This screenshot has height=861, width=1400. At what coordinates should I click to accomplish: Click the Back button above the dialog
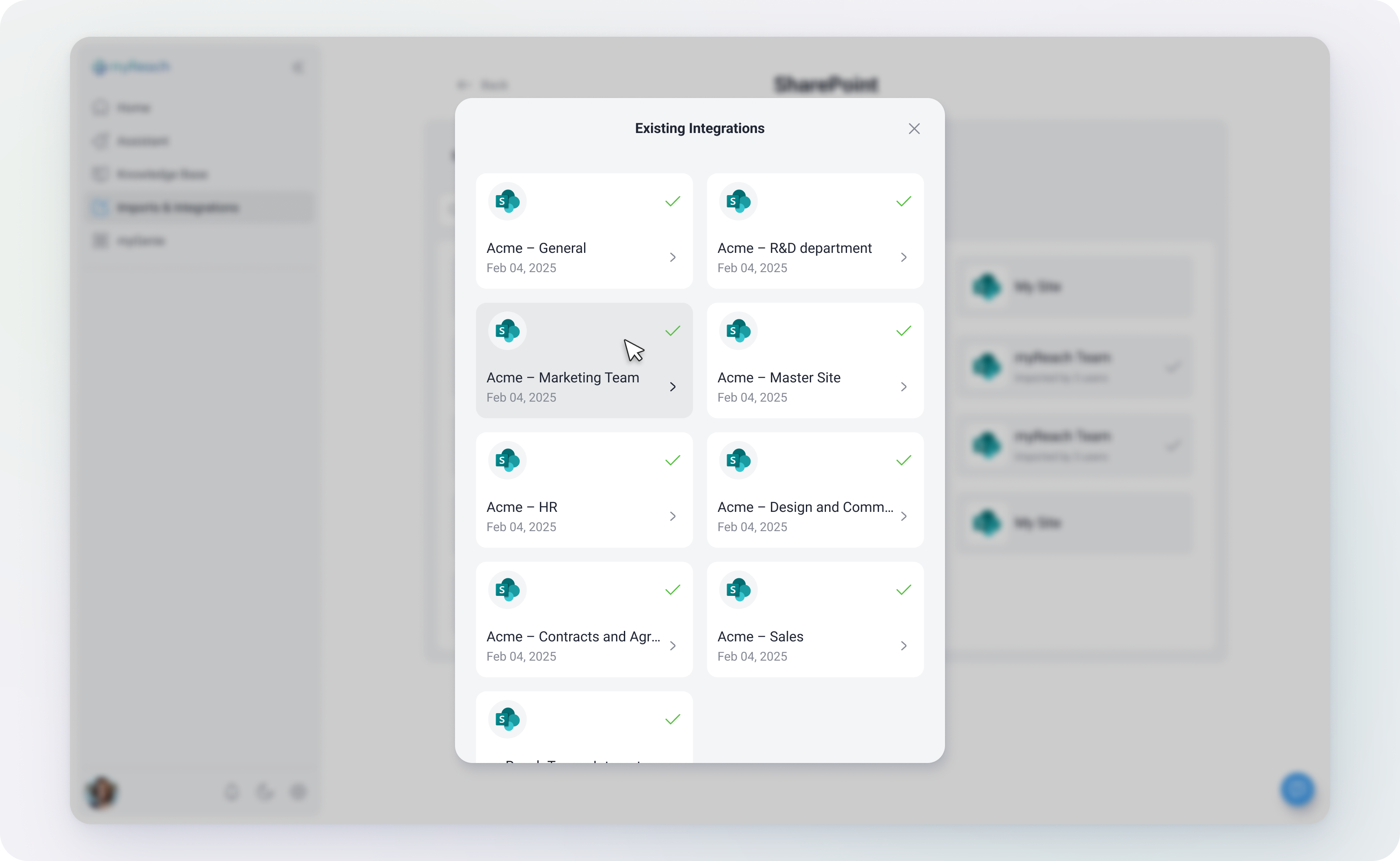click(483, 85)
